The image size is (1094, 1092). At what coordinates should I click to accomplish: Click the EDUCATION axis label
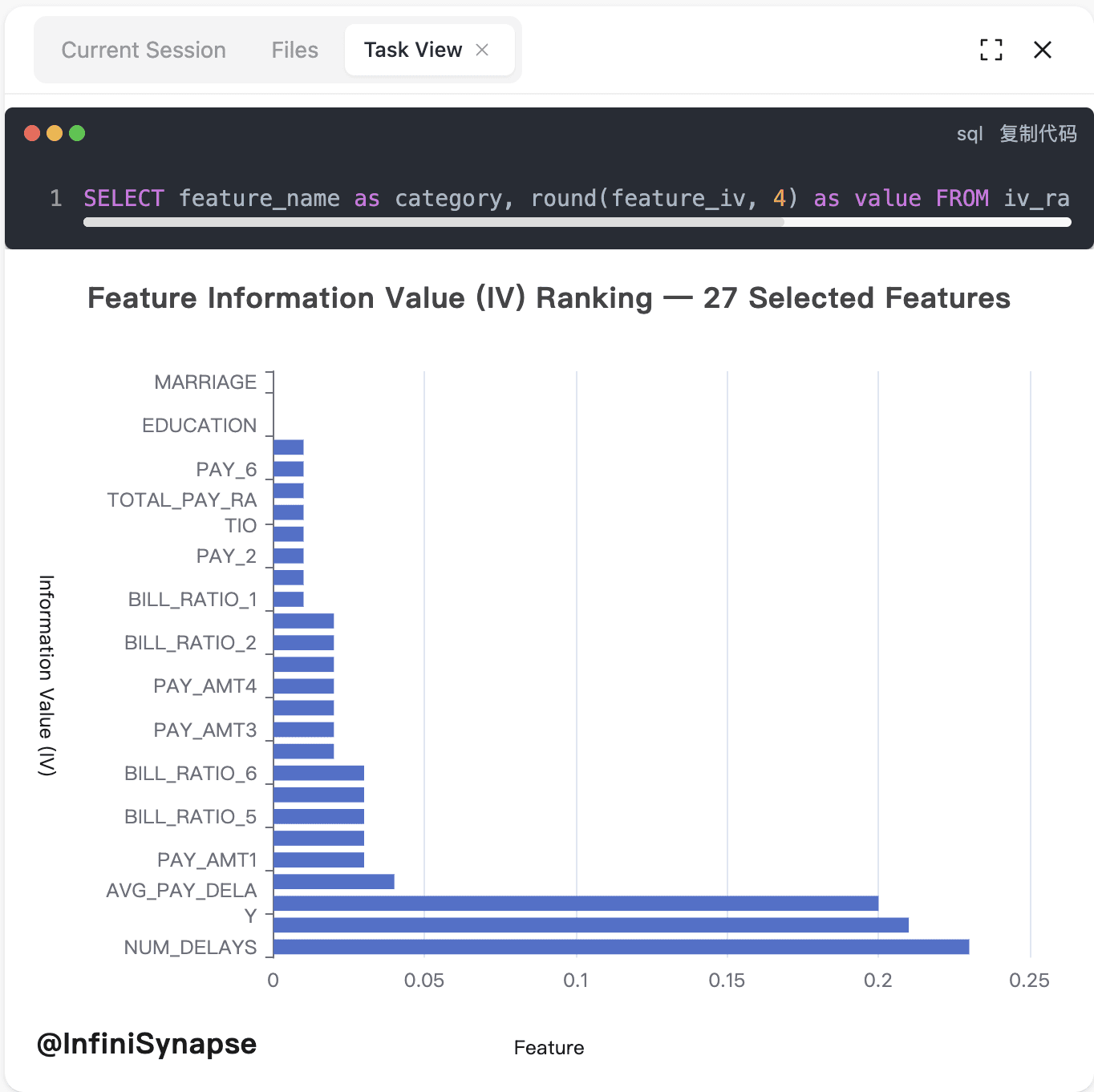(199, 426)
